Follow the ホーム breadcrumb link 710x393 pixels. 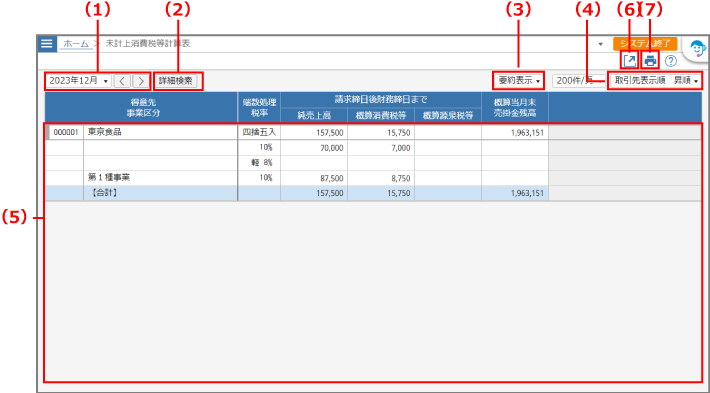[x=76, y=44]
